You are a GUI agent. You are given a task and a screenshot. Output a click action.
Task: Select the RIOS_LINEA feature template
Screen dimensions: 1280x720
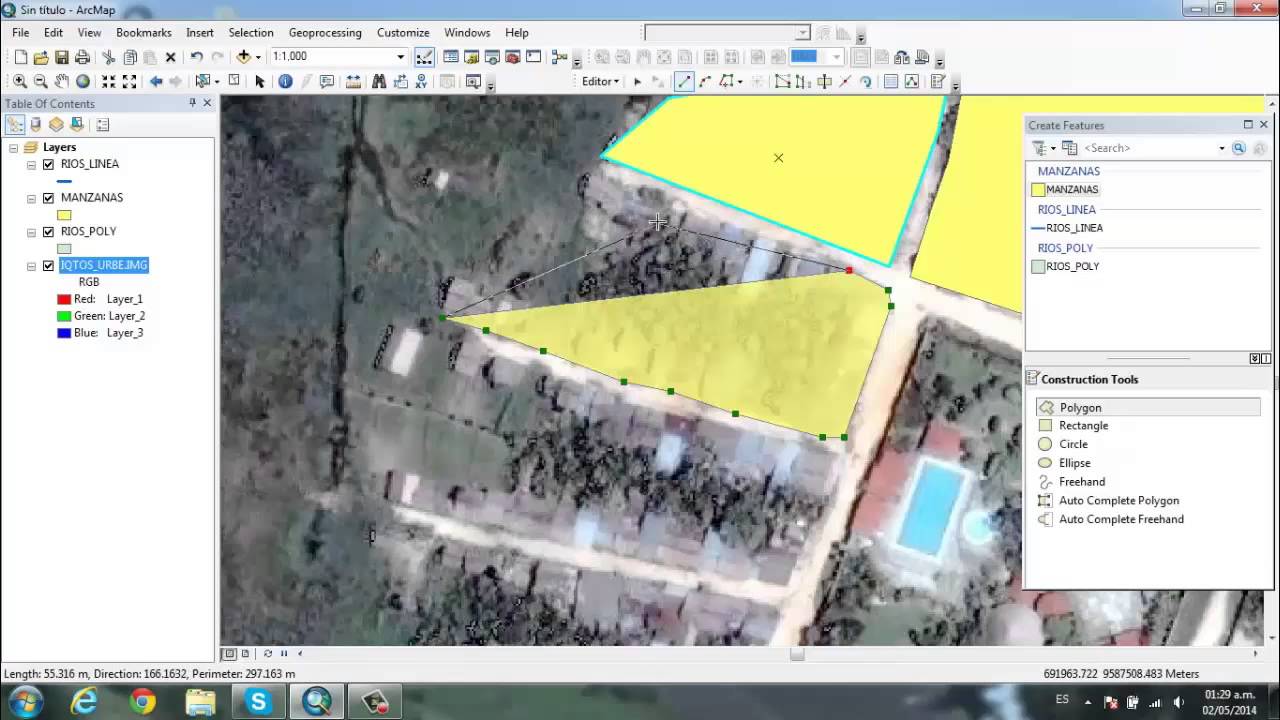coord(1067,228)
